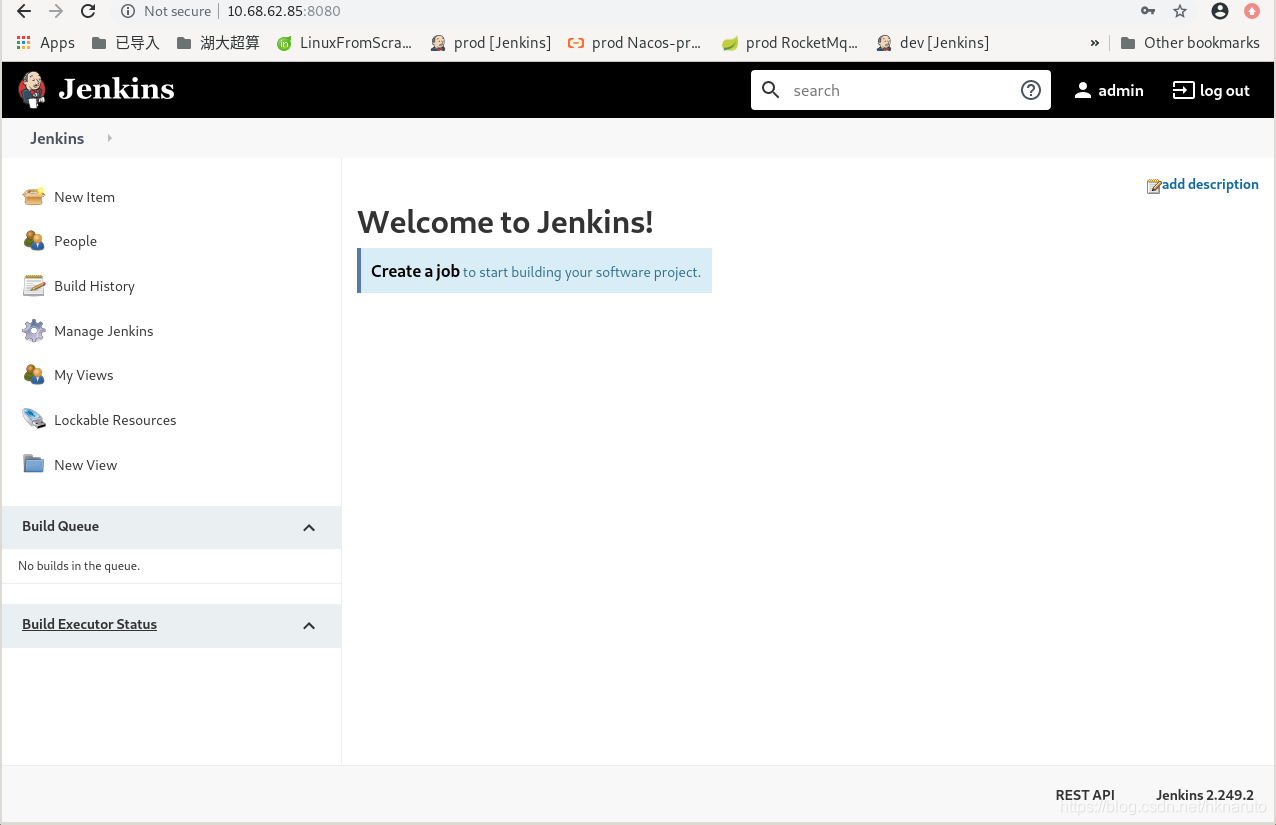1276x825 pixels.
Task: Click the browser address bar URL
Action: (284, 11)
